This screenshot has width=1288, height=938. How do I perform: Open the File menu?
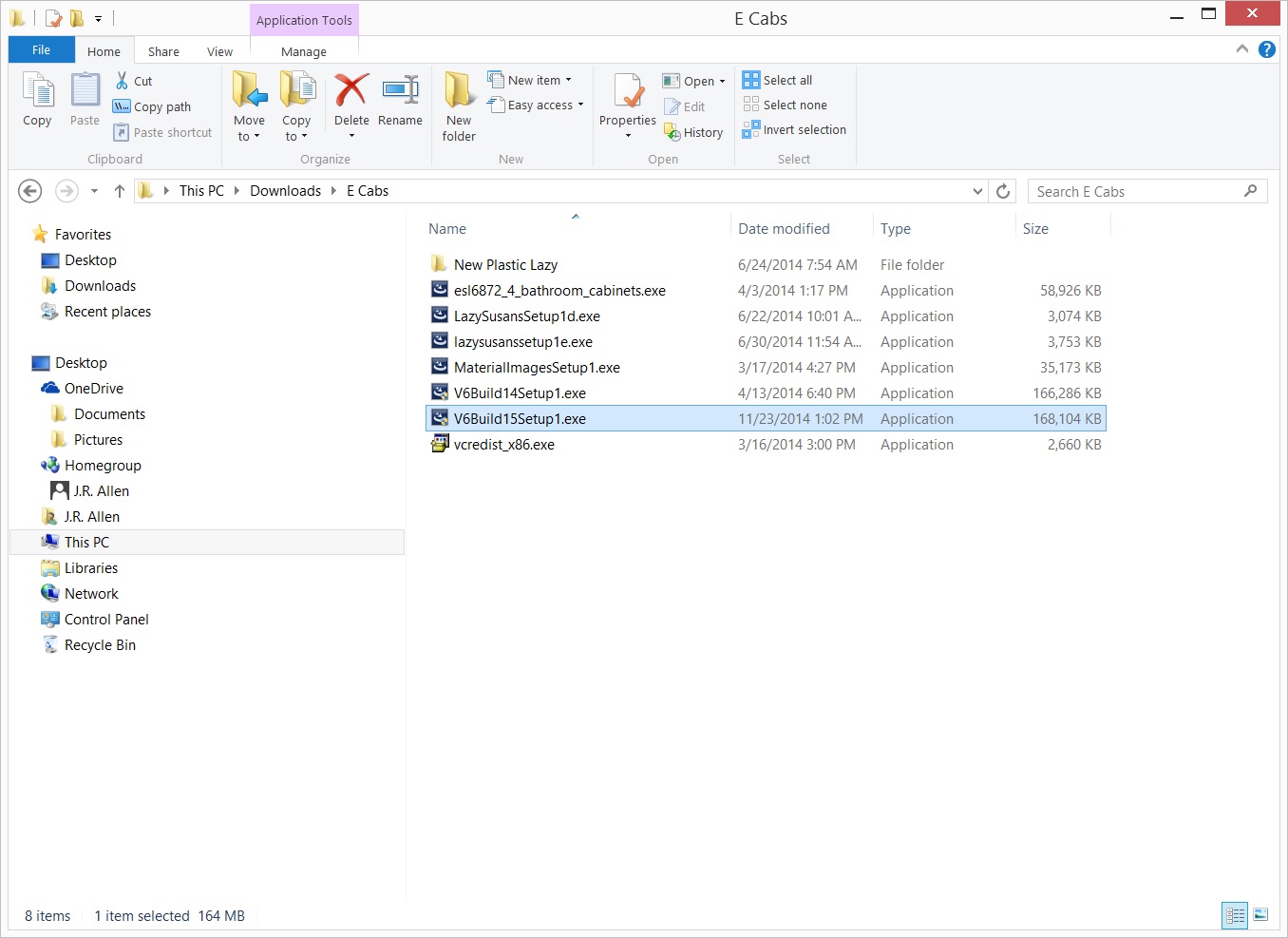41,50
